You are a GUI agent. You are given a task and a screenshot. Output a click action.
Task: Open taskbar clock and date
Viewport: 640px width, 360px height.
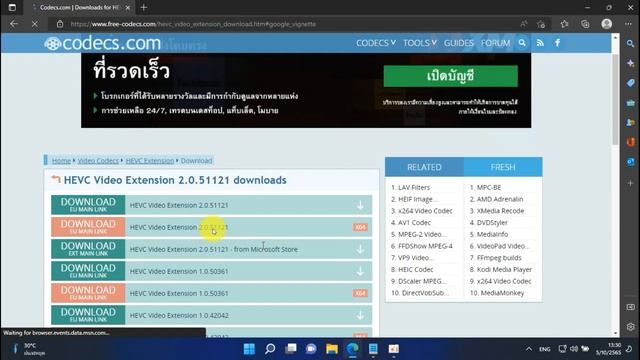pos(608,349)
